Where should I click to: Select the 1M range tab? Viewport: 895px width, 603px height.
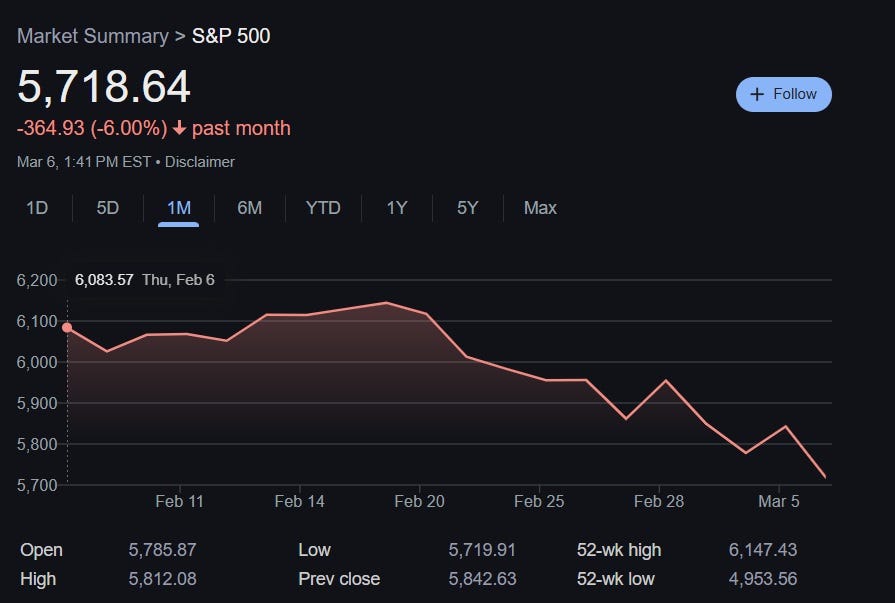tap(179, 208)
